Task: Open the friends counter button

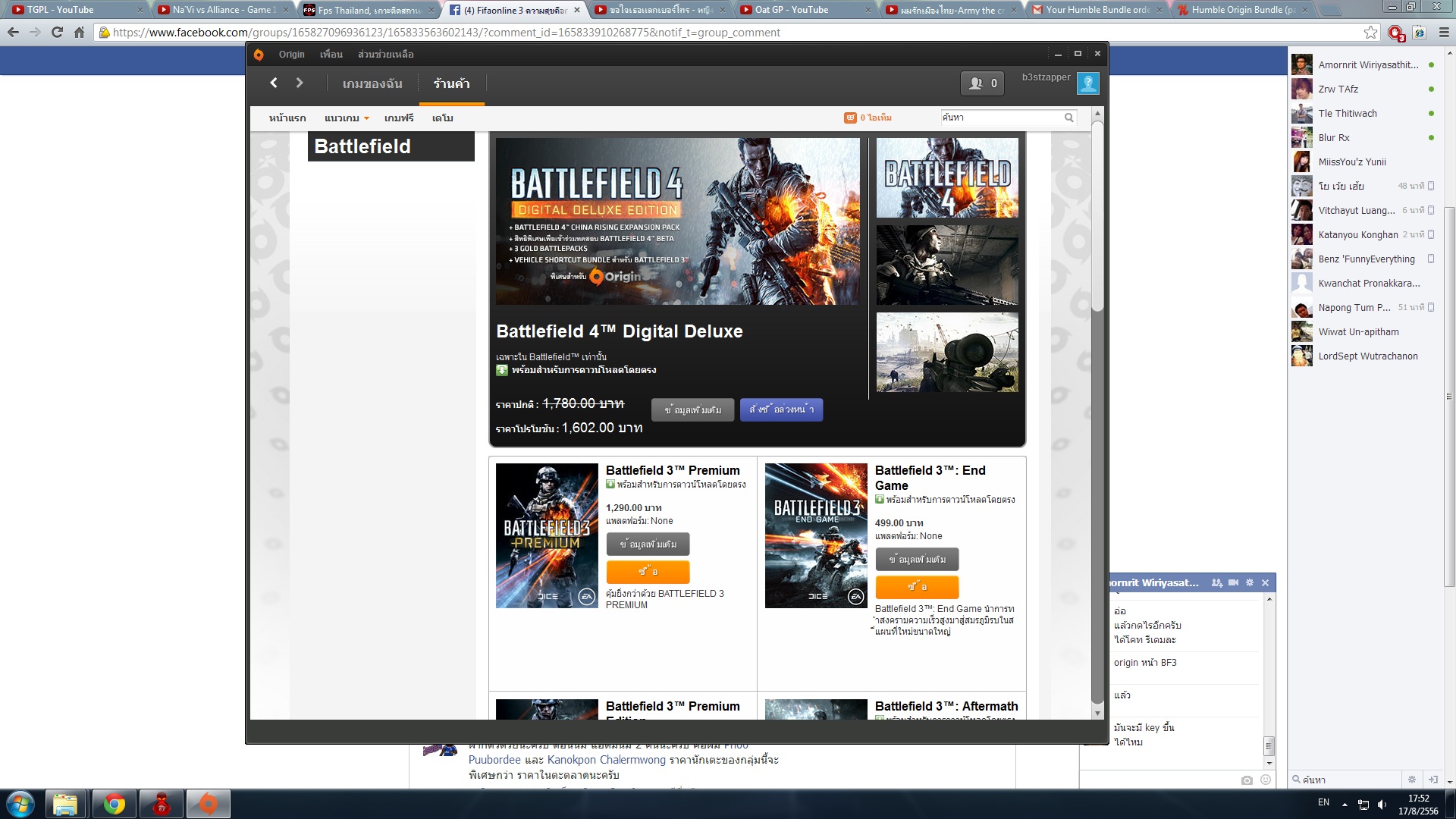Action: pos(982,83)
